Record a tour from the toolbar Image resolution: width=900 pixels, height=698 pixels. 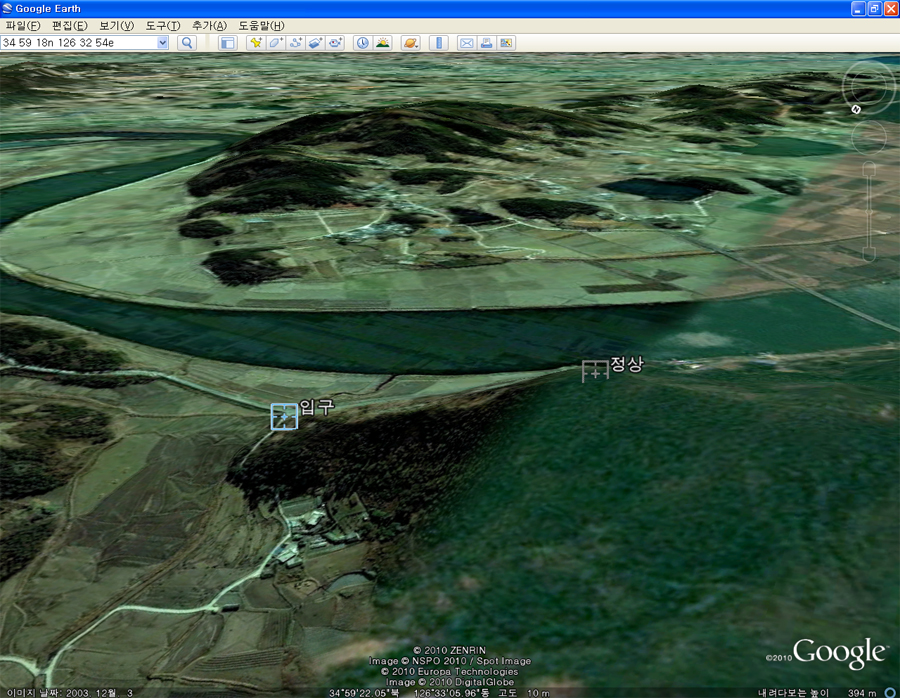[x=336, y=43]
